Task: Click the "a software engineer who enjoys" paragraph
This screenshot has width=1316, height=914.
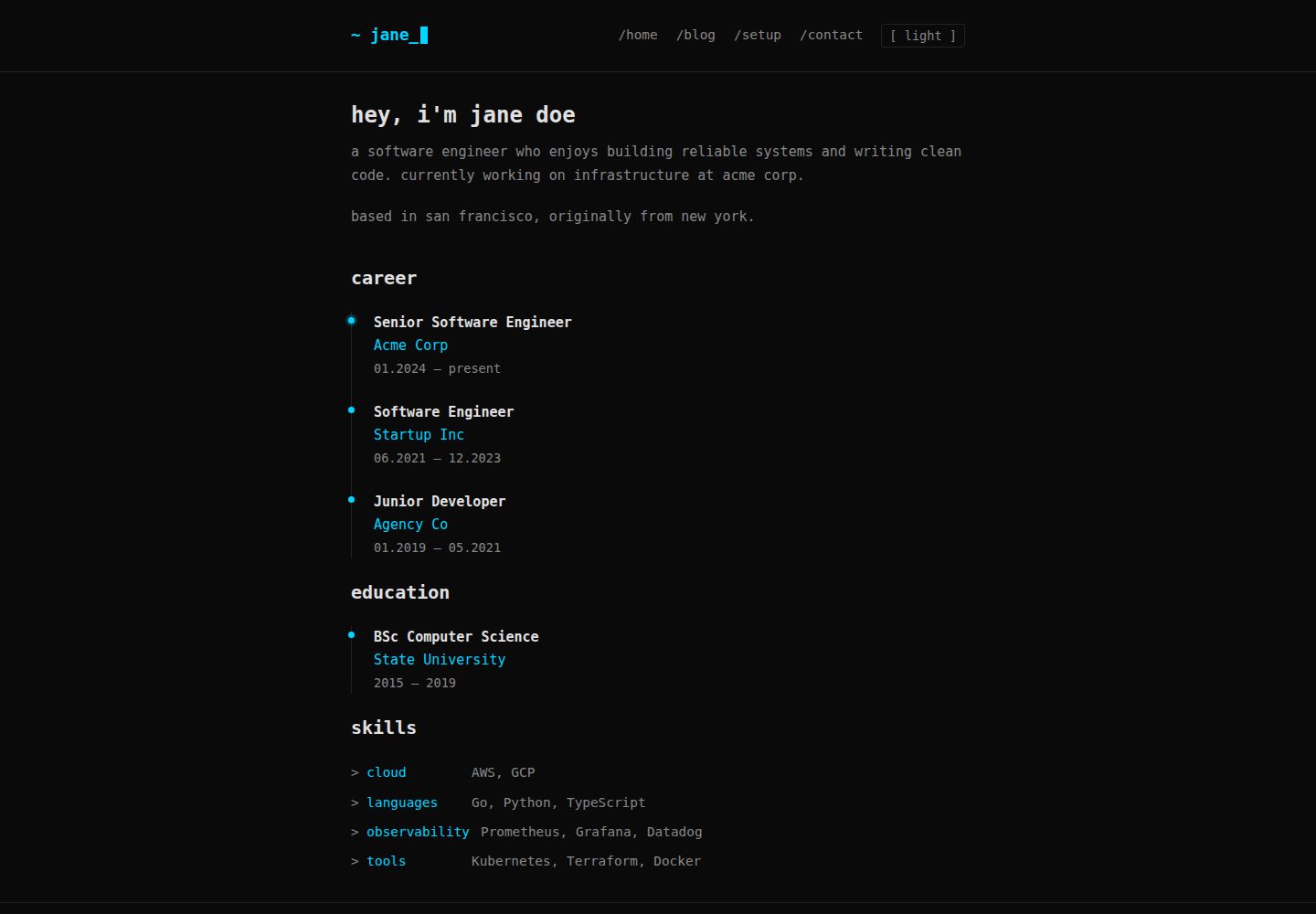Action: tap(656, 164)
